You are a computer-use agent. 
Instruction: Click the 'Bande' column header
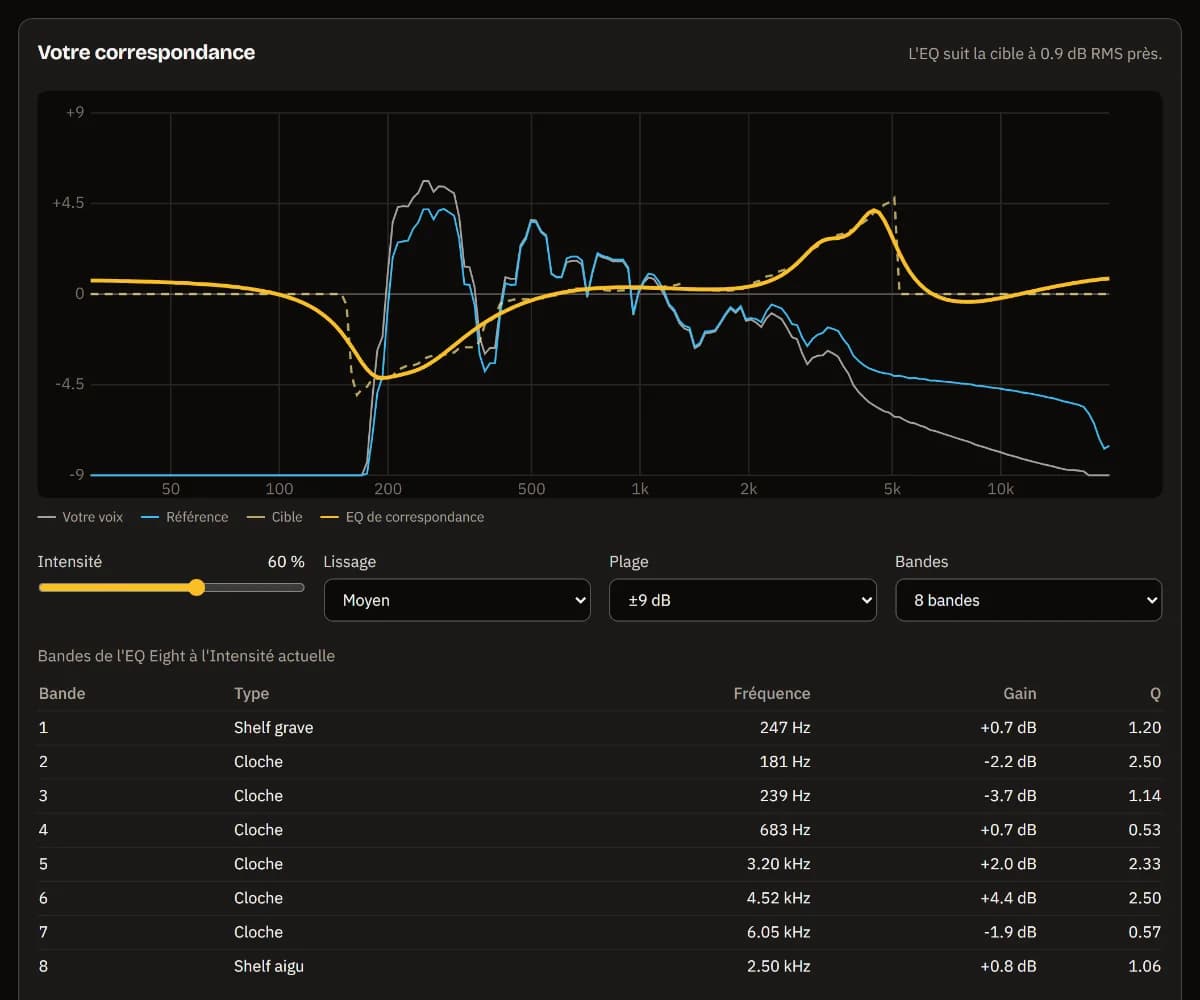click(62, 693)
